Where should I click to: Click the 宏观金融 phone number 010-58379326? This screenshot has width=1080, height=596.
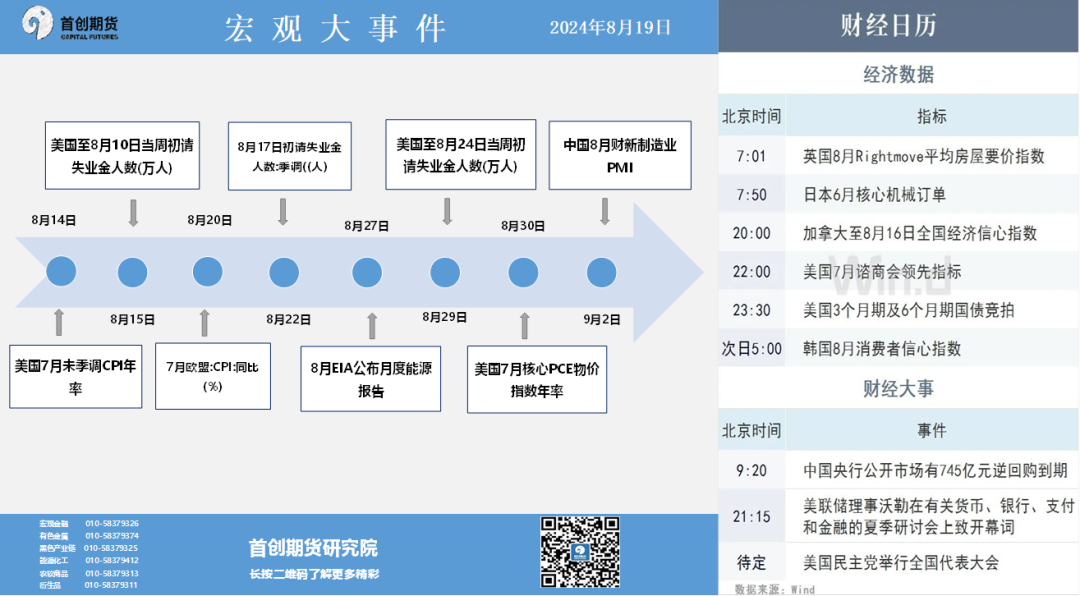point(112,524)
